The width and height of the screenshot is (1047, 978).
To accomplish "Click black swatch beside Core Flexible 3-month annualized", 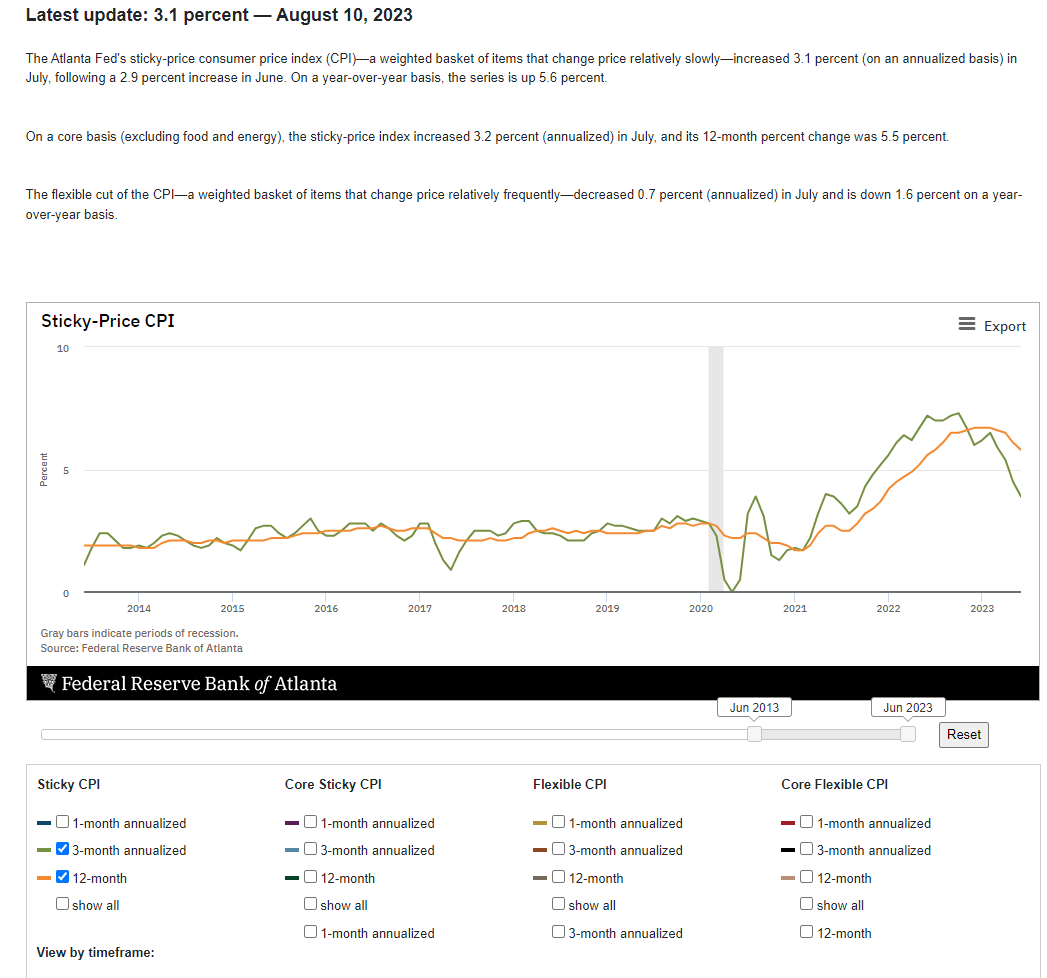I will point(788,850).
